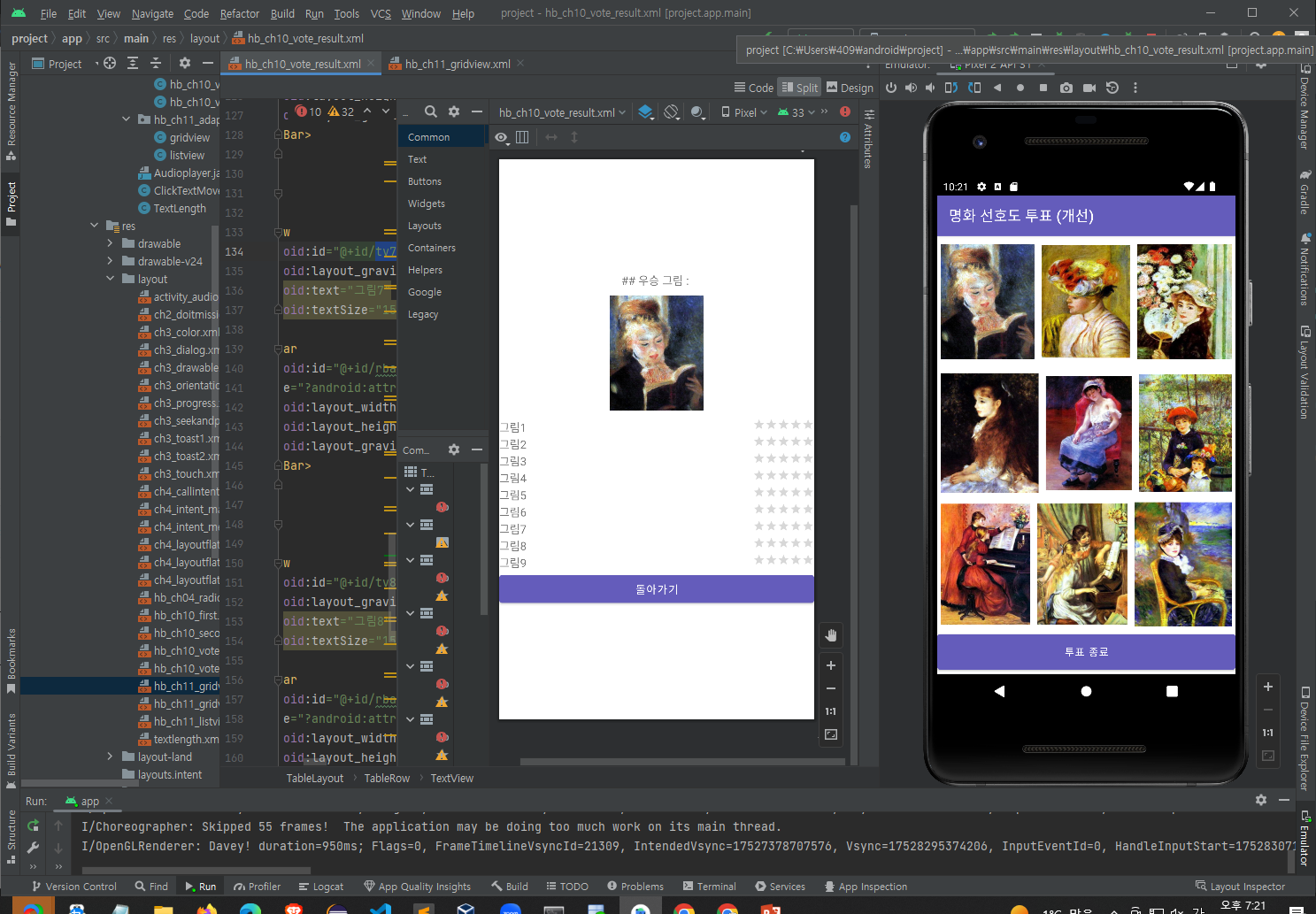The image size is (1316, 914).
Task: Click the emulator power button icon
Action: point(891,88)
